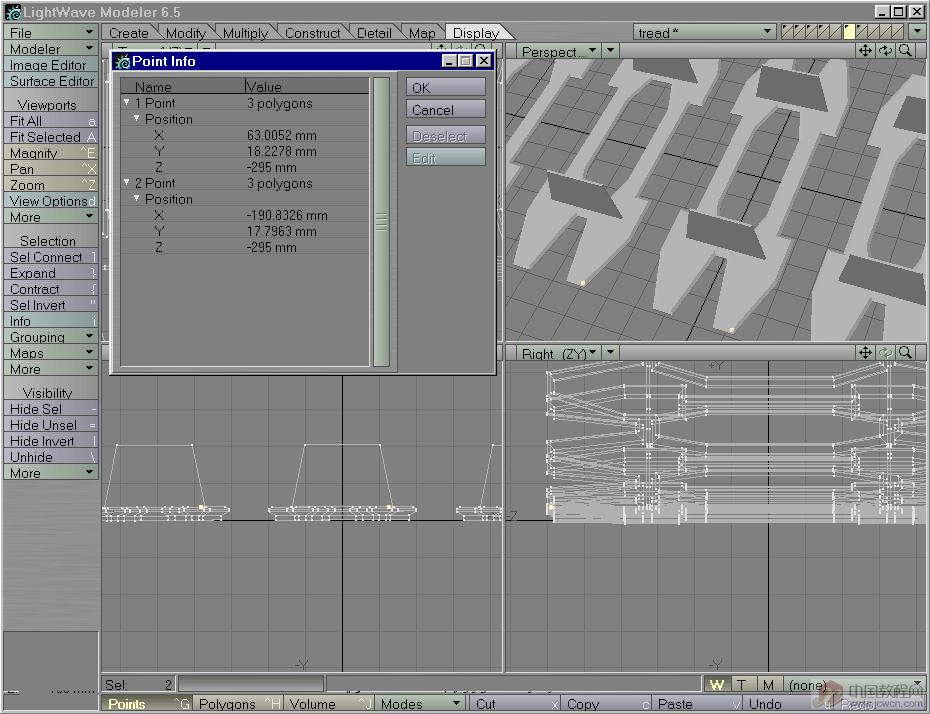Switch to Volume selection mode
This screenshot has height=714, width=930.
[x=330, y=704]
